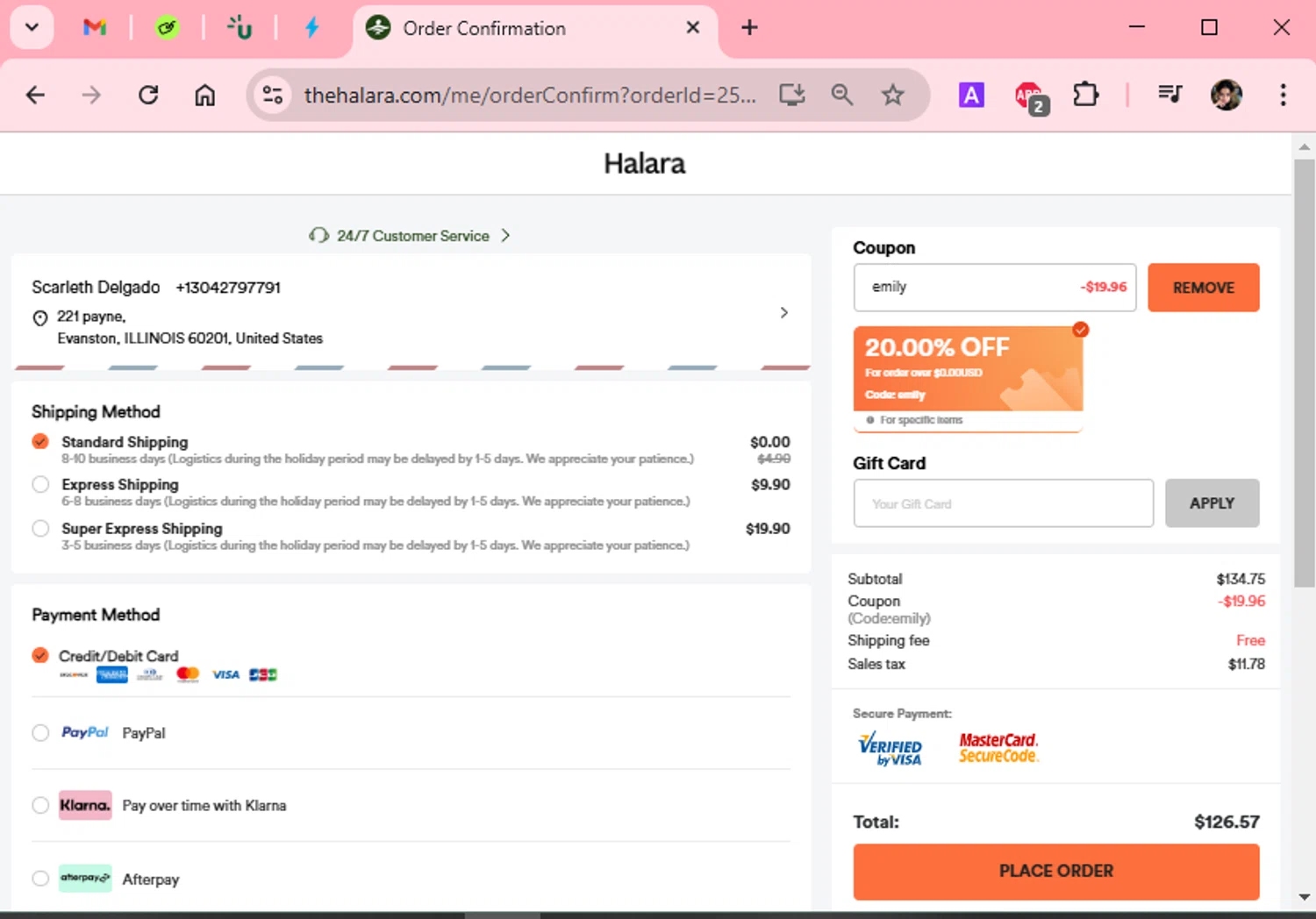Click the Verified by Visa badge
The width and height of the screenshot is (1316, 919).
[890, 748]
